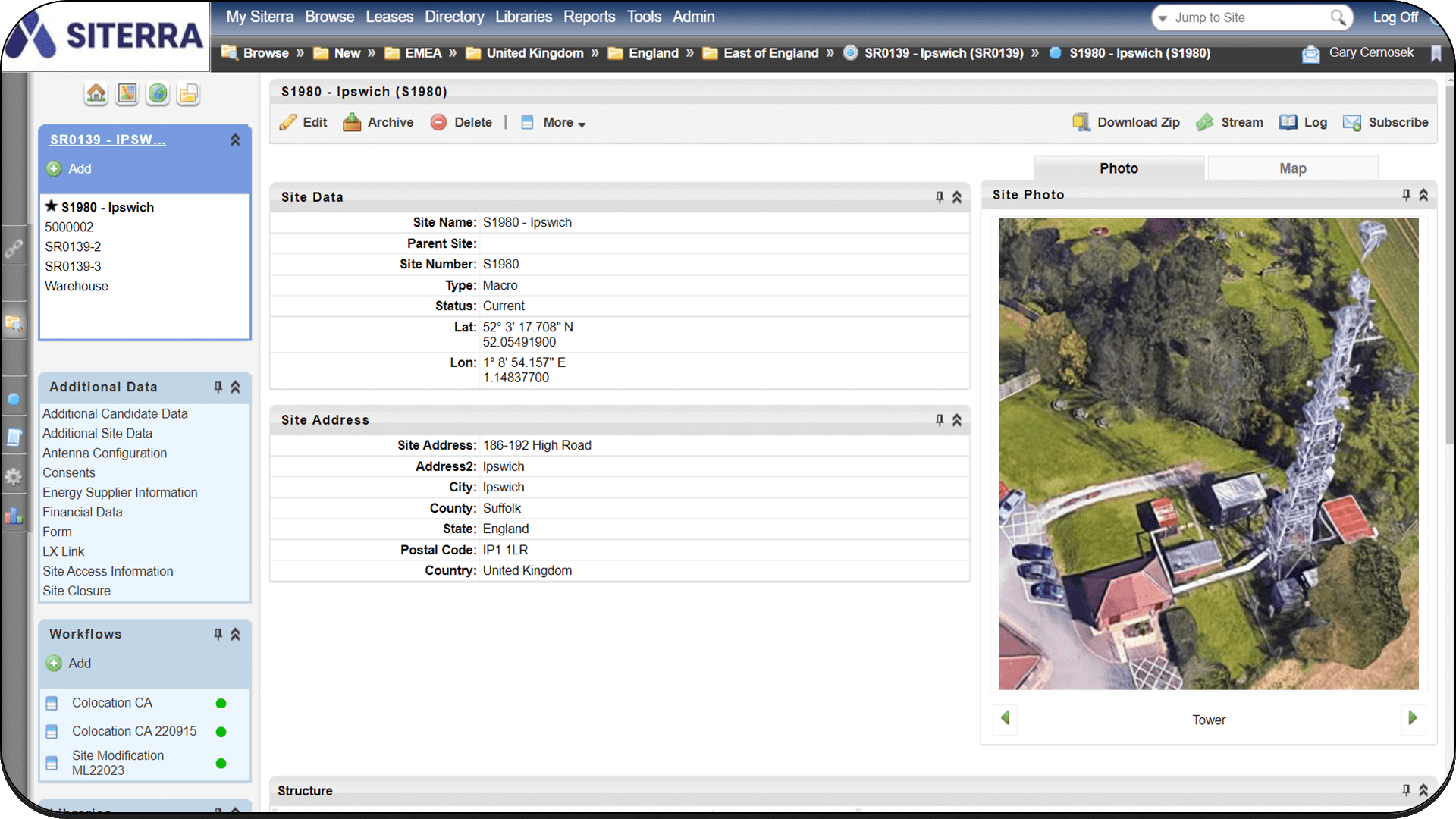Collapse the Workflows panel

236,634
